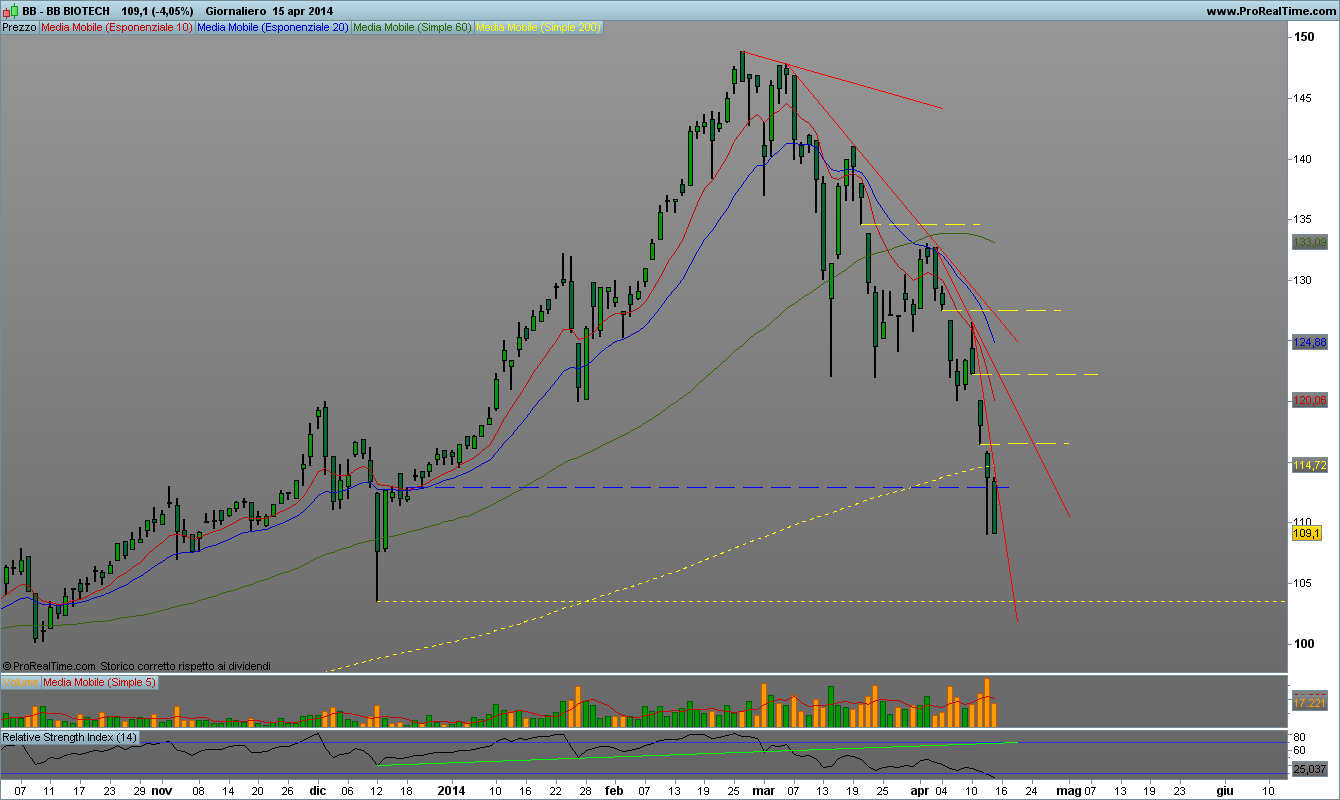Click the nov month label on time axis

click(x=162, y=790)
